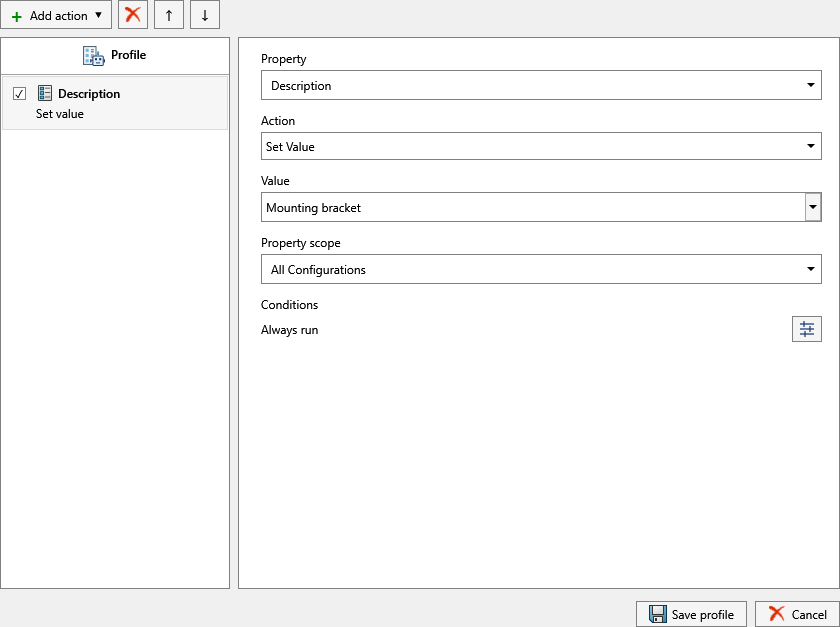Screen dimensions: 840x627
Task: Uncheck the Description action checkbox
Action: coord(19,94)
